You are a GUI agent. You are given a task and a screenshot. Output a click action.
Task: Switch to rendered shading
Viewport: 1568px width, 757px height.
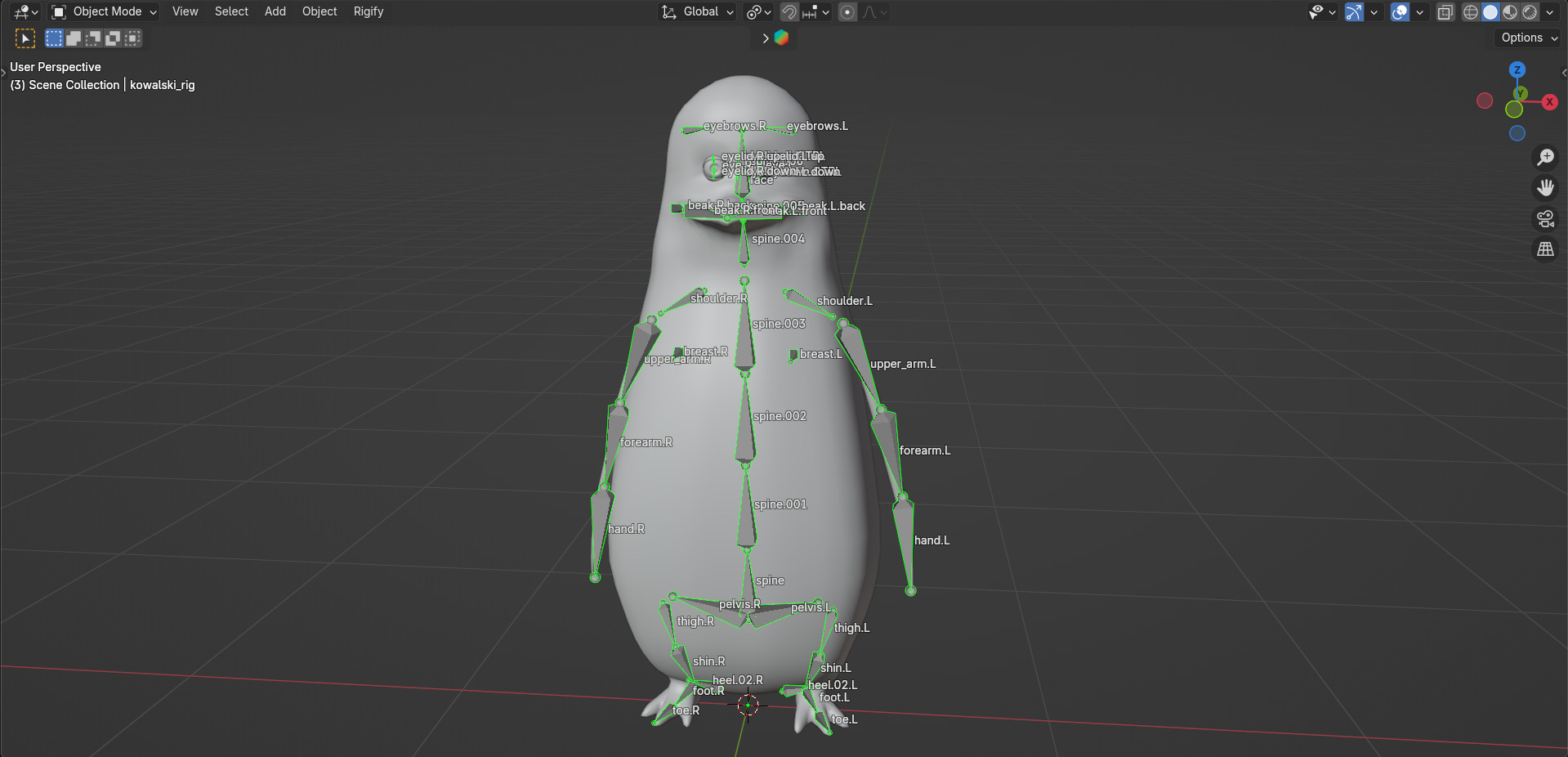point(1530,11)
